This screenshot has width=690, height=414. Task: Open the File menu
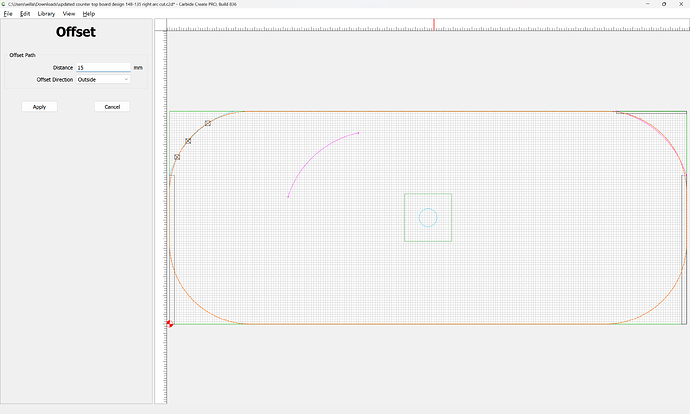(x=8, y=14)
